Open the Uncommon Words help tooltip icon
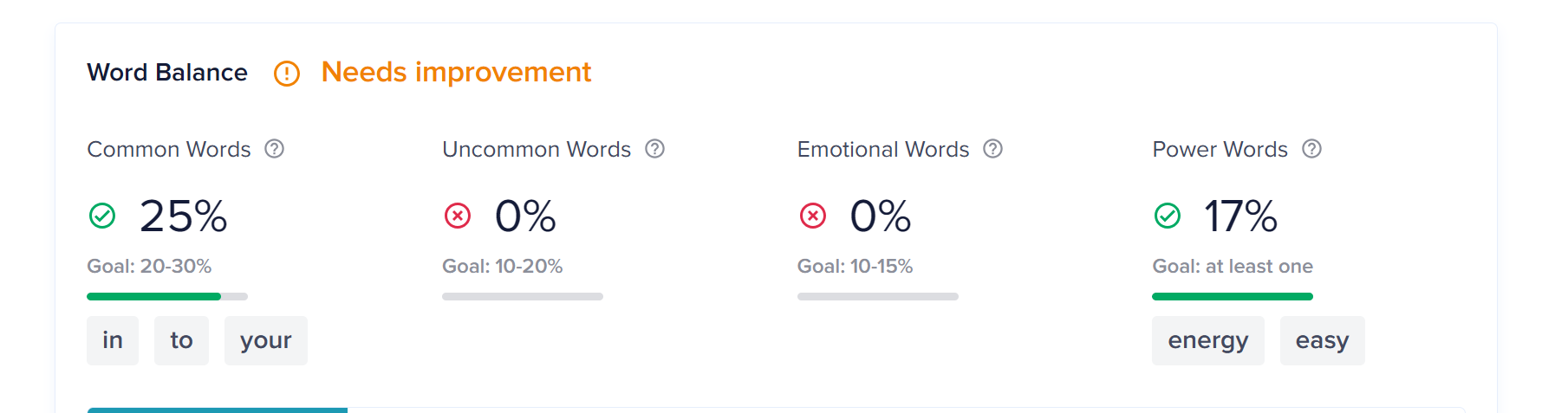Image resolution: width=1568 pixels, height=413 pixels. tap(654, 149)
